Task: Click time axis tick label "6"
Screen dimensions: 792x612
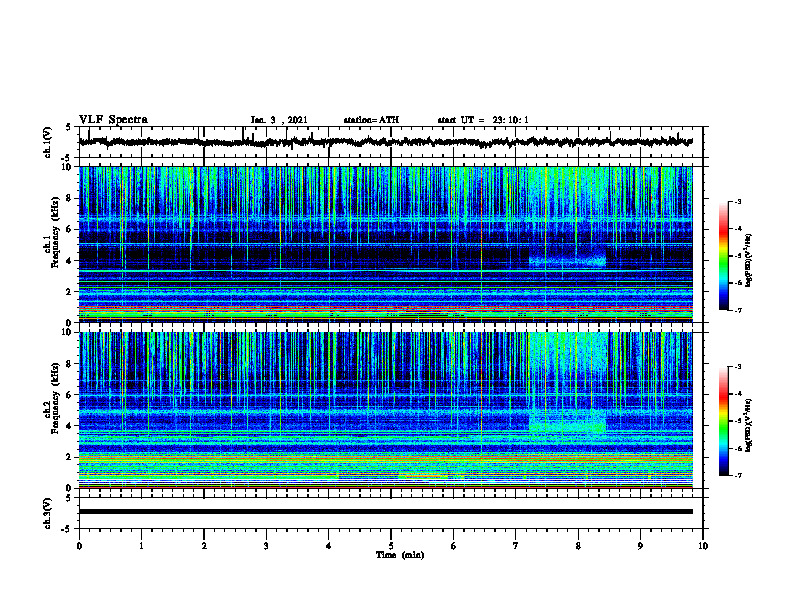Action: (454, 546)
